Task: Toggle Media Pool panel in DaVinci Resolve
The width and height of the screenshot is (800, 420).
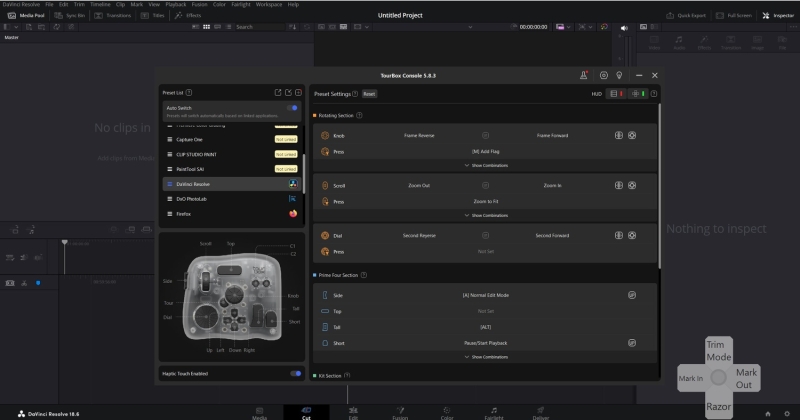Action: pos(27,15)
